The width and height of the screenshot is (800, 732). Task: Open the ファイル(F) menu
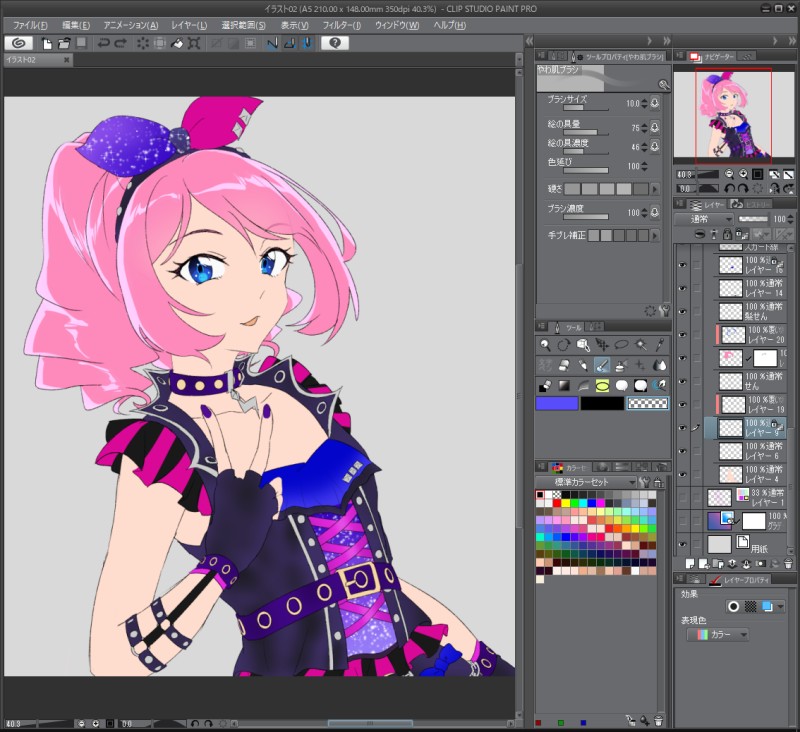click(x=30, y=25)
